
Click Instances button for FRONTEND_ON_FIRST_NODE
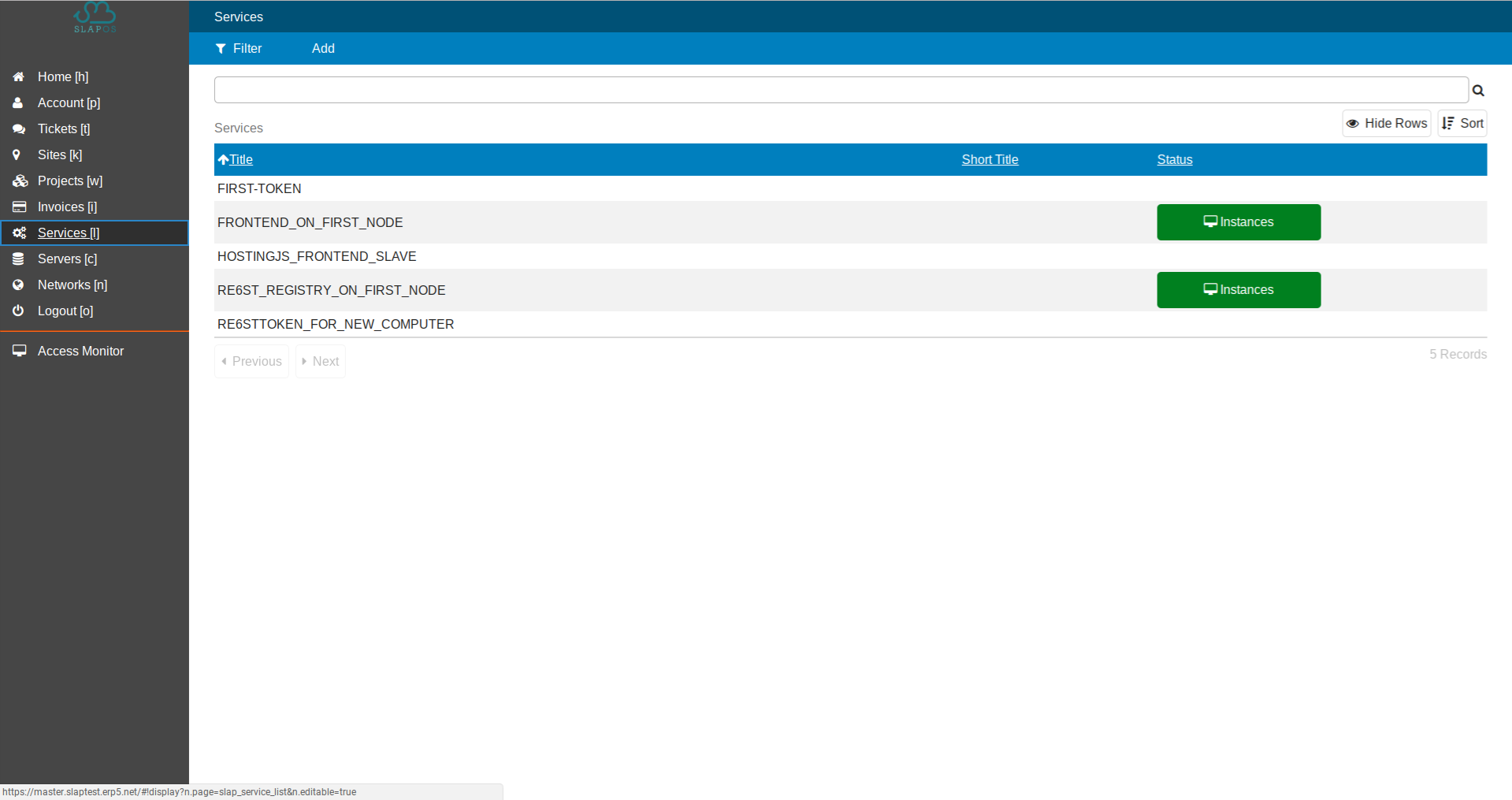click(x=1239, y=222)
